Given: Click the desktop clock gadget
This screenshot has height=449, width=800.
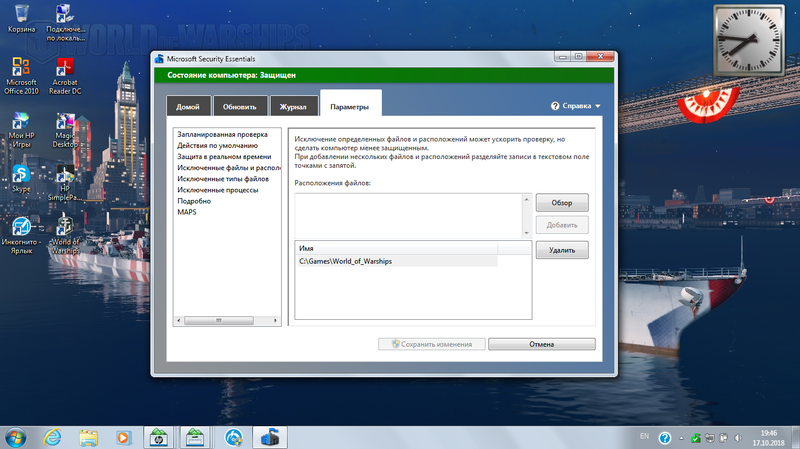Looking at the screenshot, I should (749, 40).
